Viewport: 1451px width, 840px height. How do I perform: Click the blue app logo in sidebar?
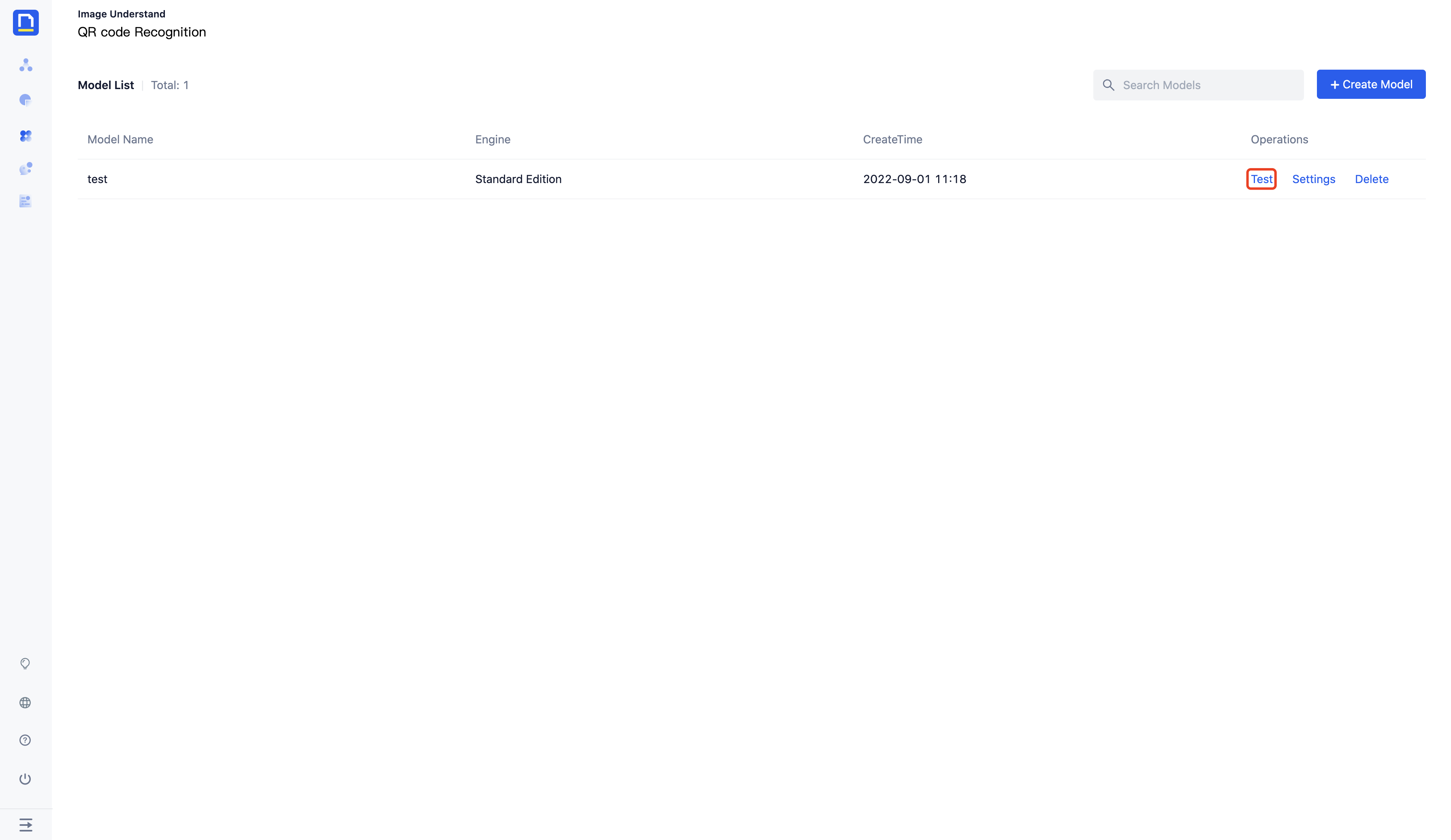[26, 22]
